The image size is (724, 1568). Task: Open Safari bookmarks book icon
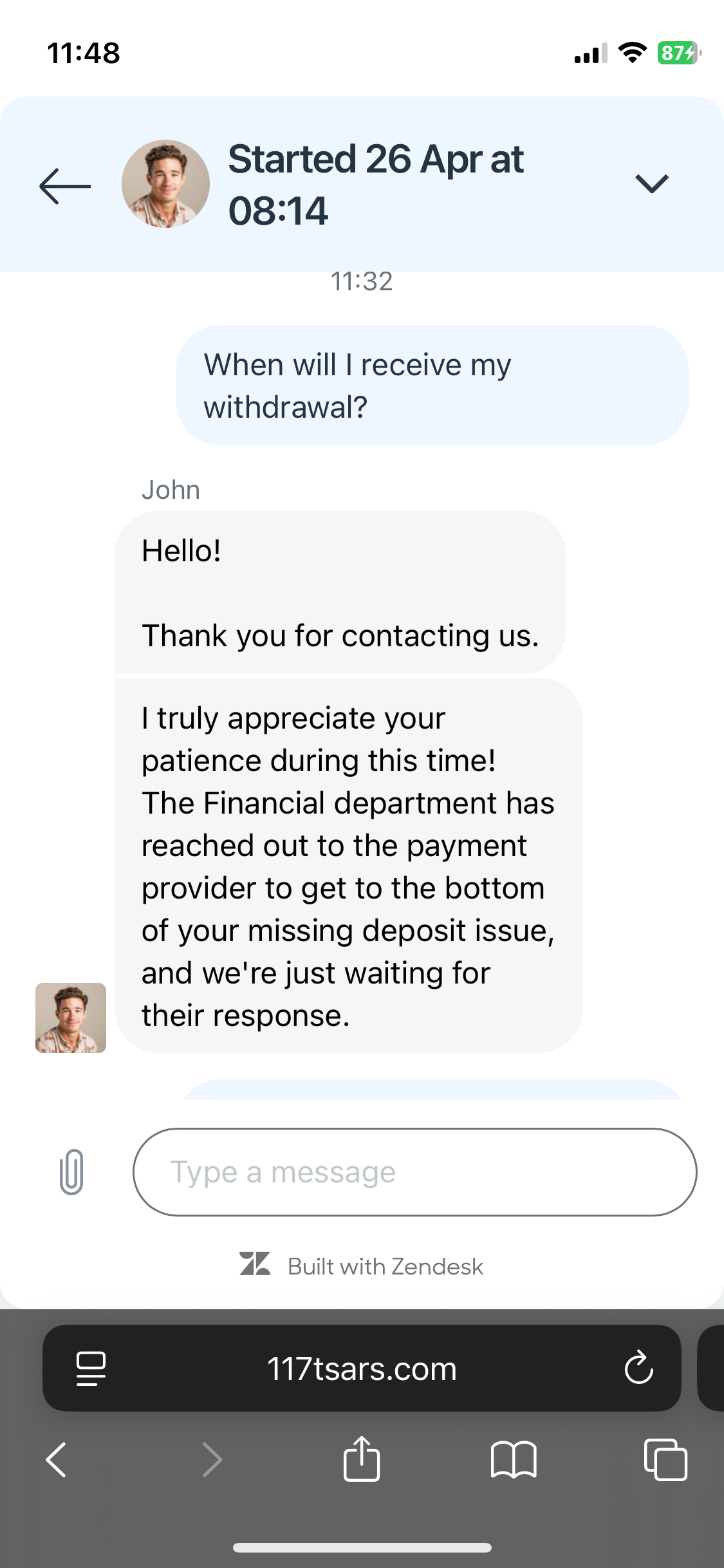[513, 1459]
